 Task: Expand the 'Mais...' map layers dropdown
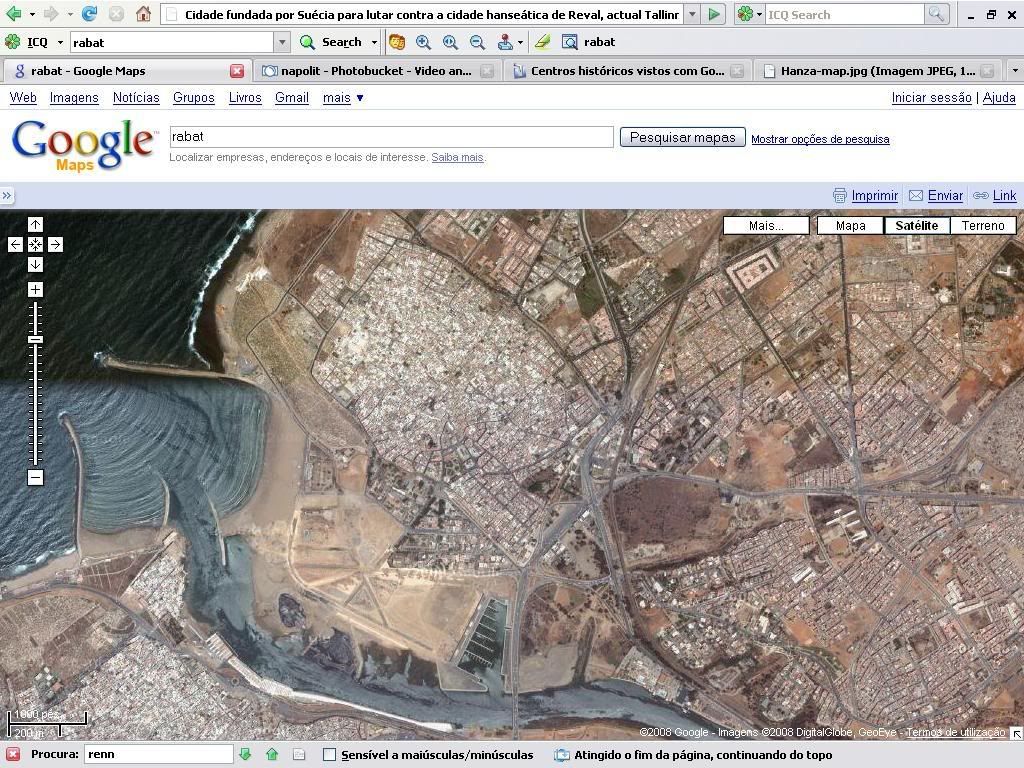tap(766, 225)
